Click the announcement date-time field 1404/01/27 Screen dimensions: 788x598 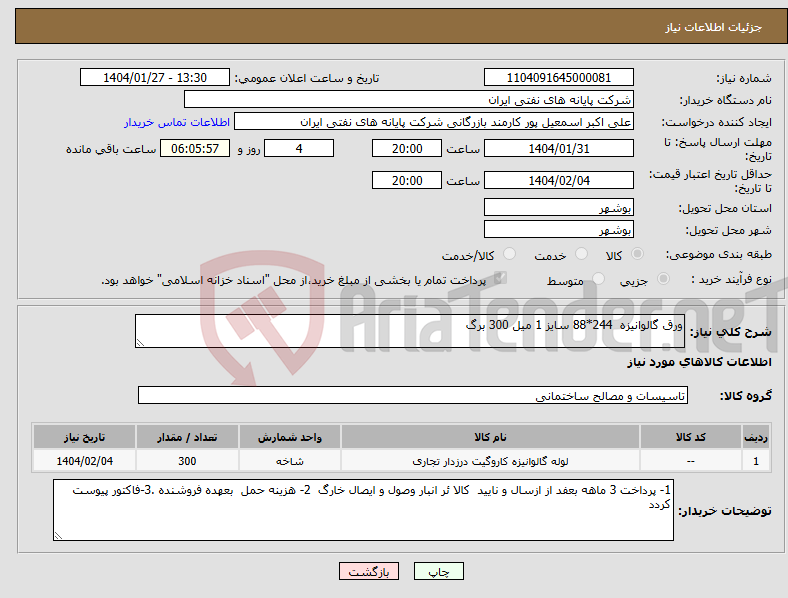coord(155,77)
